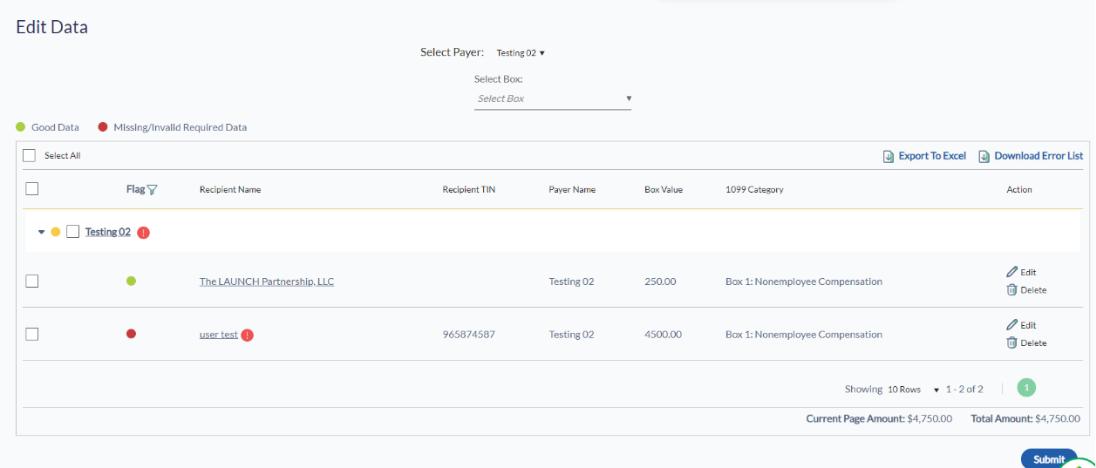
Task: Go to page 1 in pagination
Action: (x=1026, y=388)
